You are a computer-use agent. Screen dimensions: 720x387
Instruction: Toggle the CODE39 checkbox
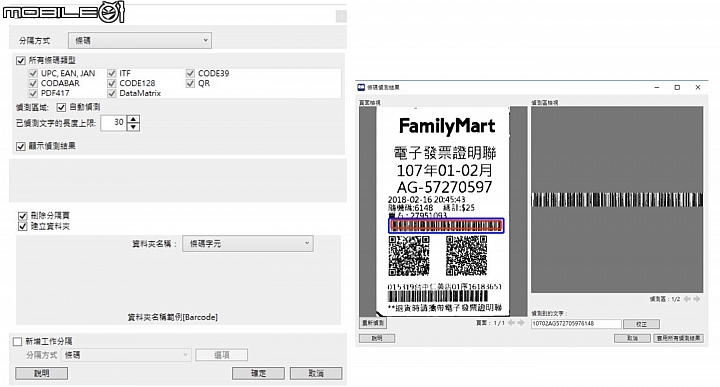(x=190, y=73)
